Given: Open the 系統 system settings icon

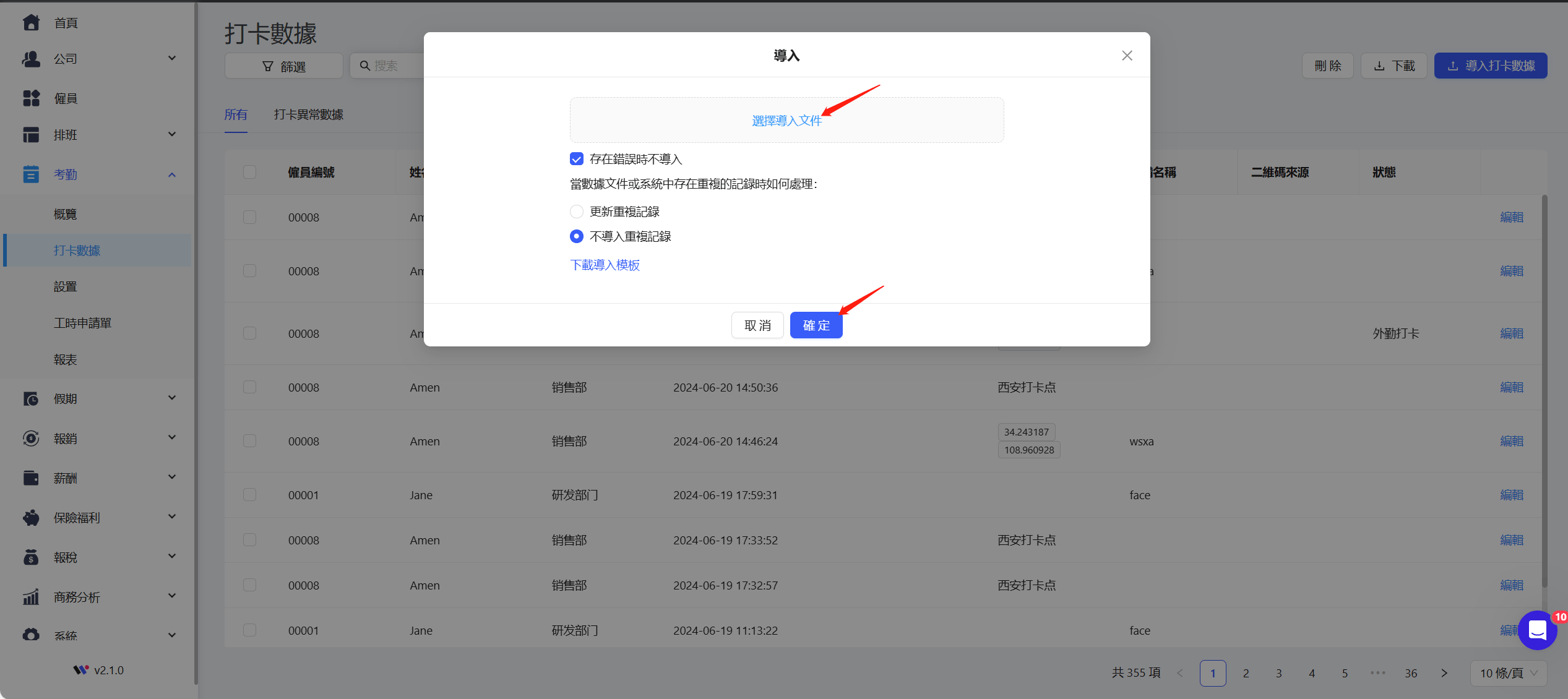Looking at the screenshot, I should tap(31, 635).
